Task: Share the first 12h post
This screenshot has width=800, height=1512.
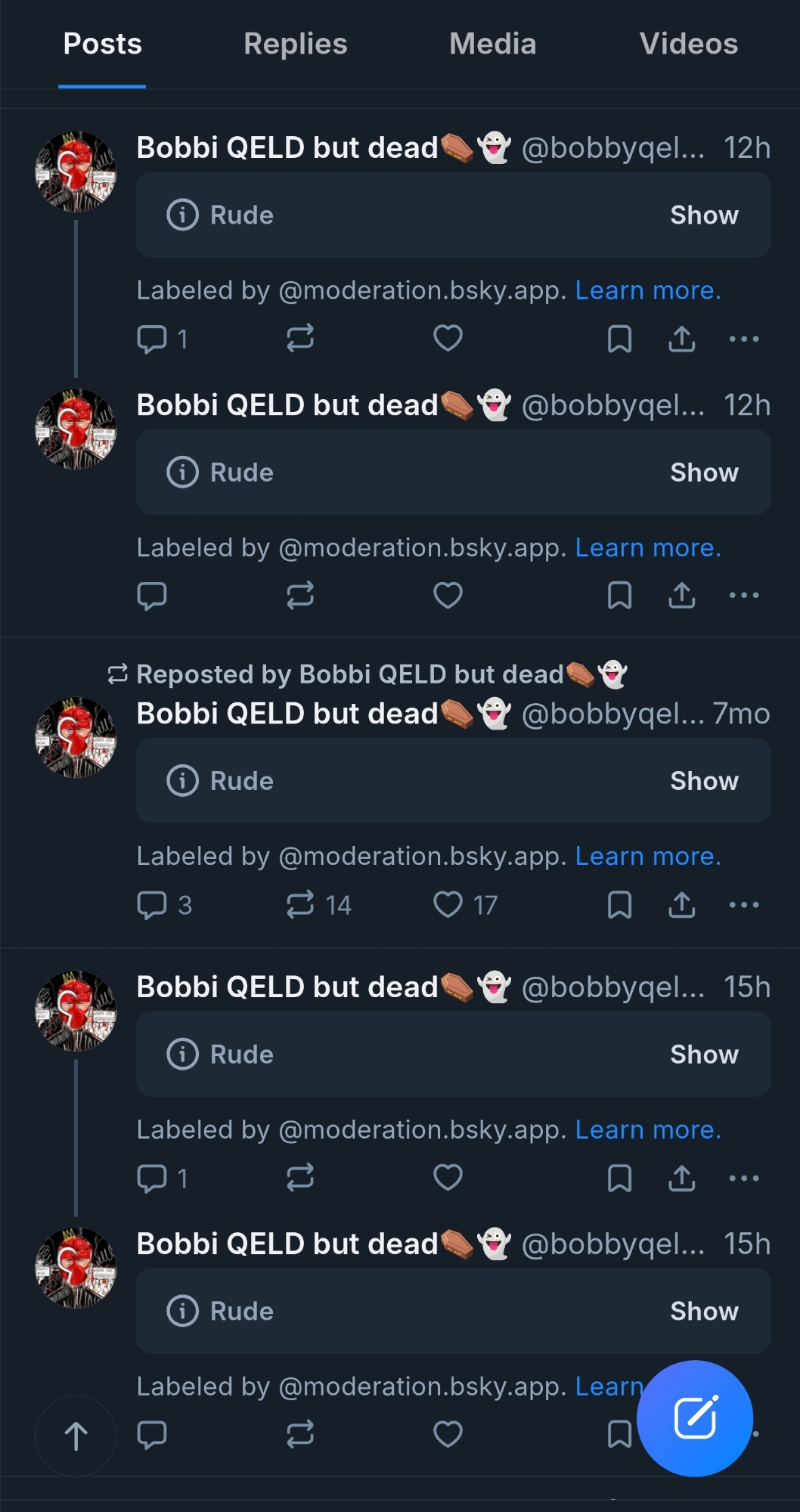Action: coord(681,339)
